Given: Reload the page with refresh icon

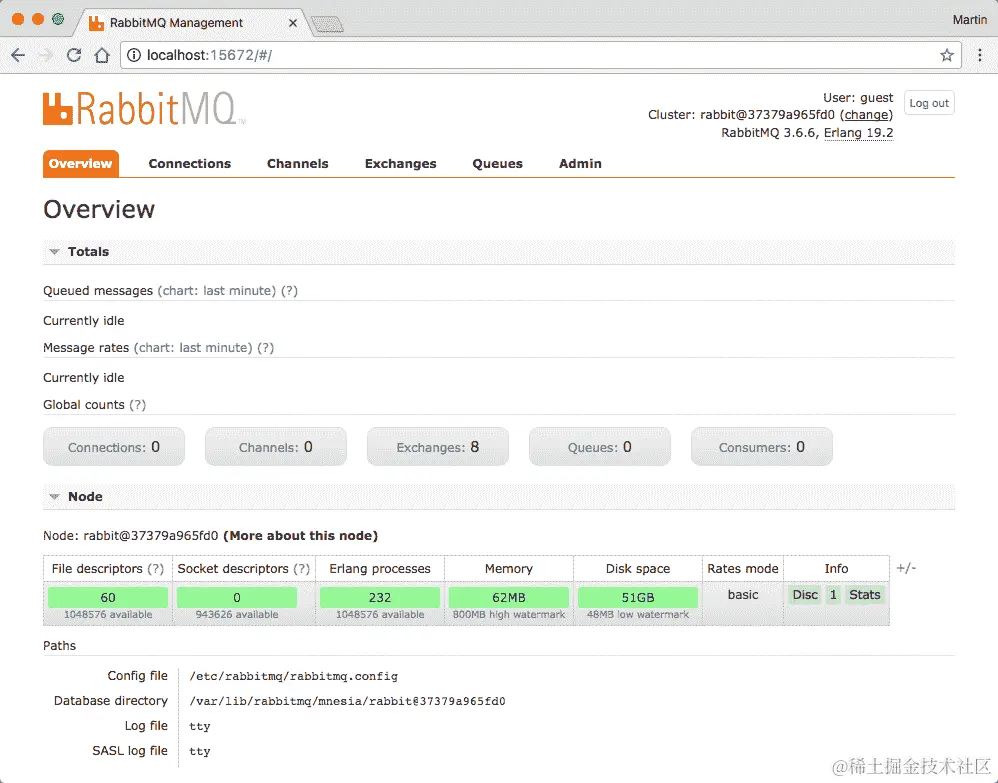Looking at the screenshot, I should [74, 55].
